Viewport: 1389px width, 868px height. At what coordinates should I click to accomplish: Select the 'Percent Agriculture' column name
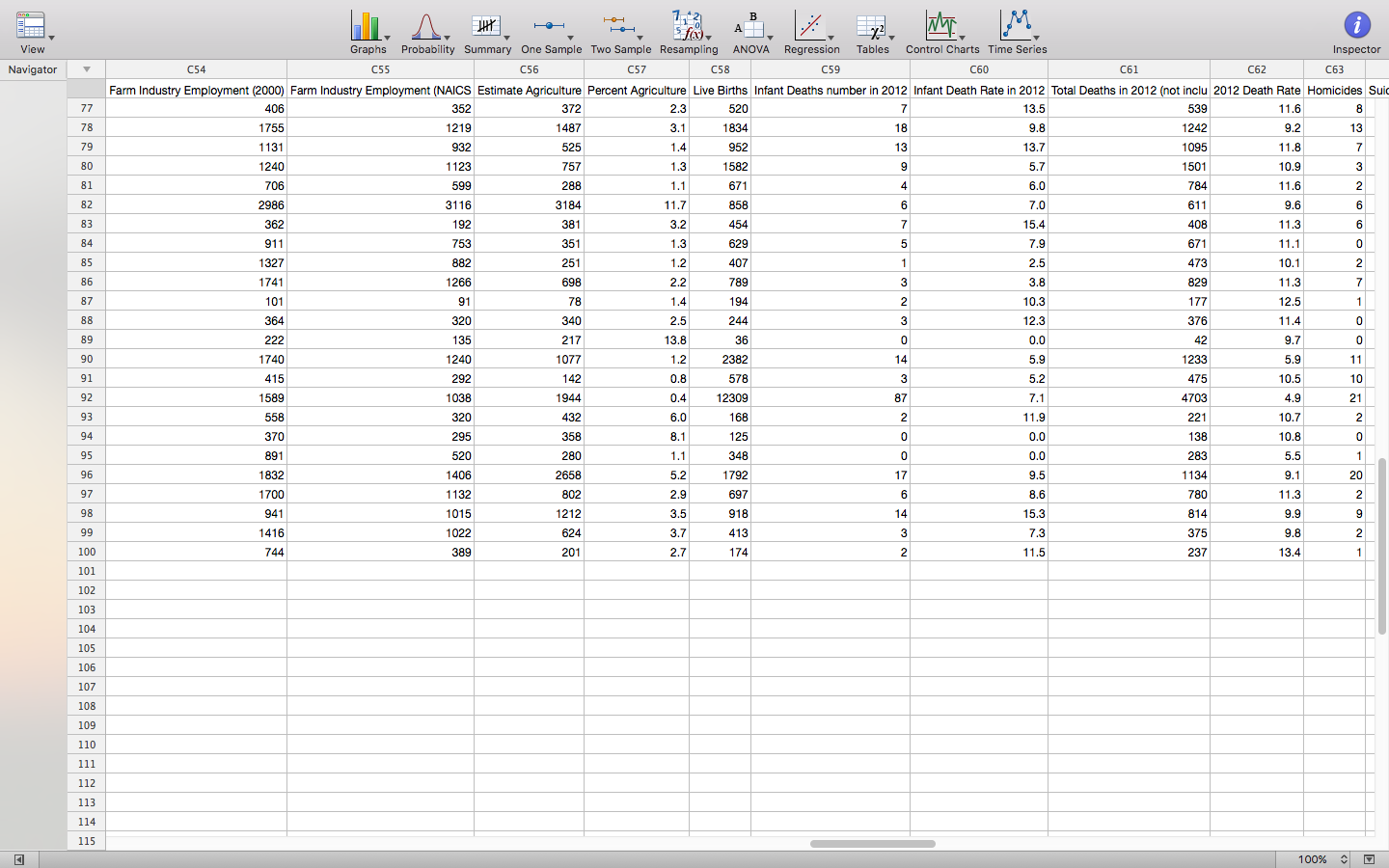[637, 90]
